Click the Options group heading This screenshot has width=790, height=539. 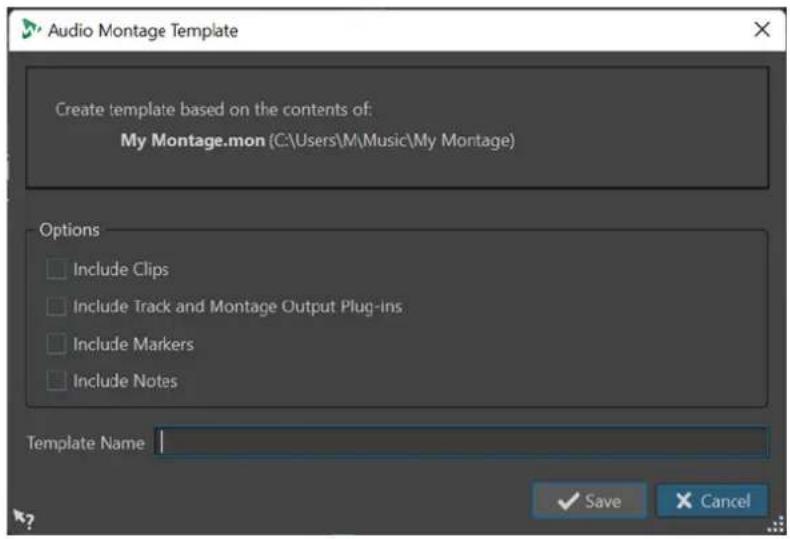(x=70, y=230)
